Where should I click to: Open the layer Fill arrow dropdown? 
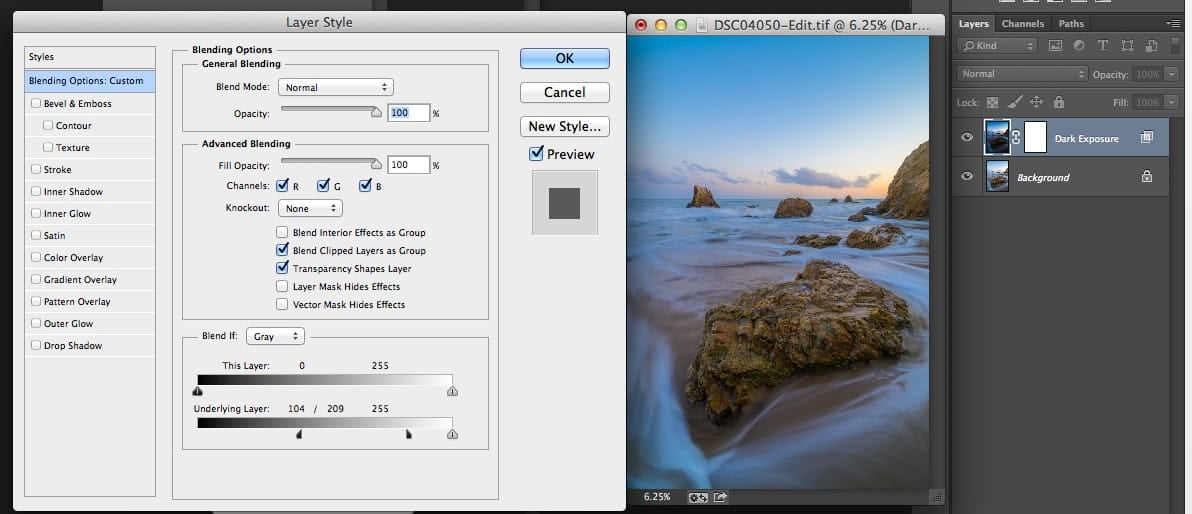tap(1171, 102)
